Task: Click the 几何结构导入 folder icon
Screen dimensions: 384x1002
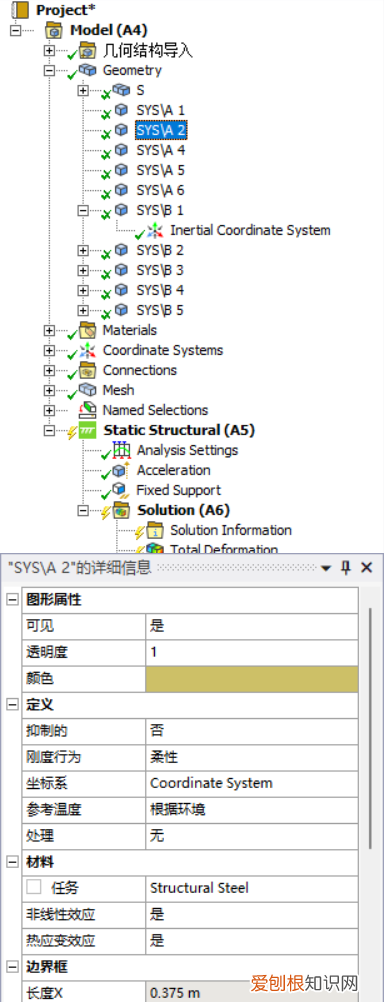Action: tap(88, 50)
